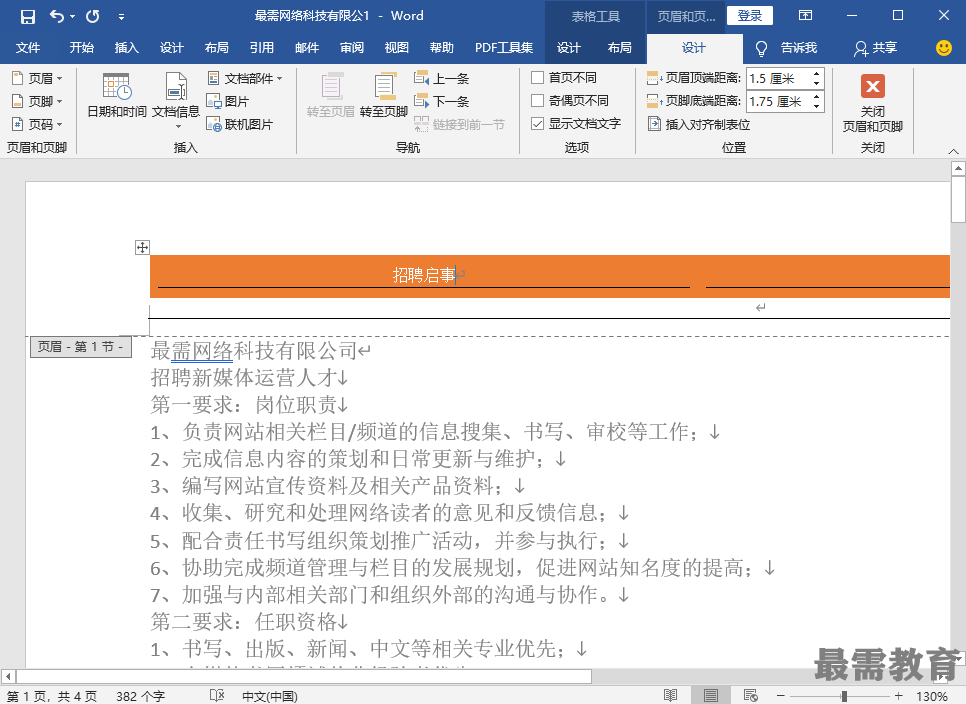966x704 pixels.
Task: Click the zoom out minus button
Action: pos(781,696)
